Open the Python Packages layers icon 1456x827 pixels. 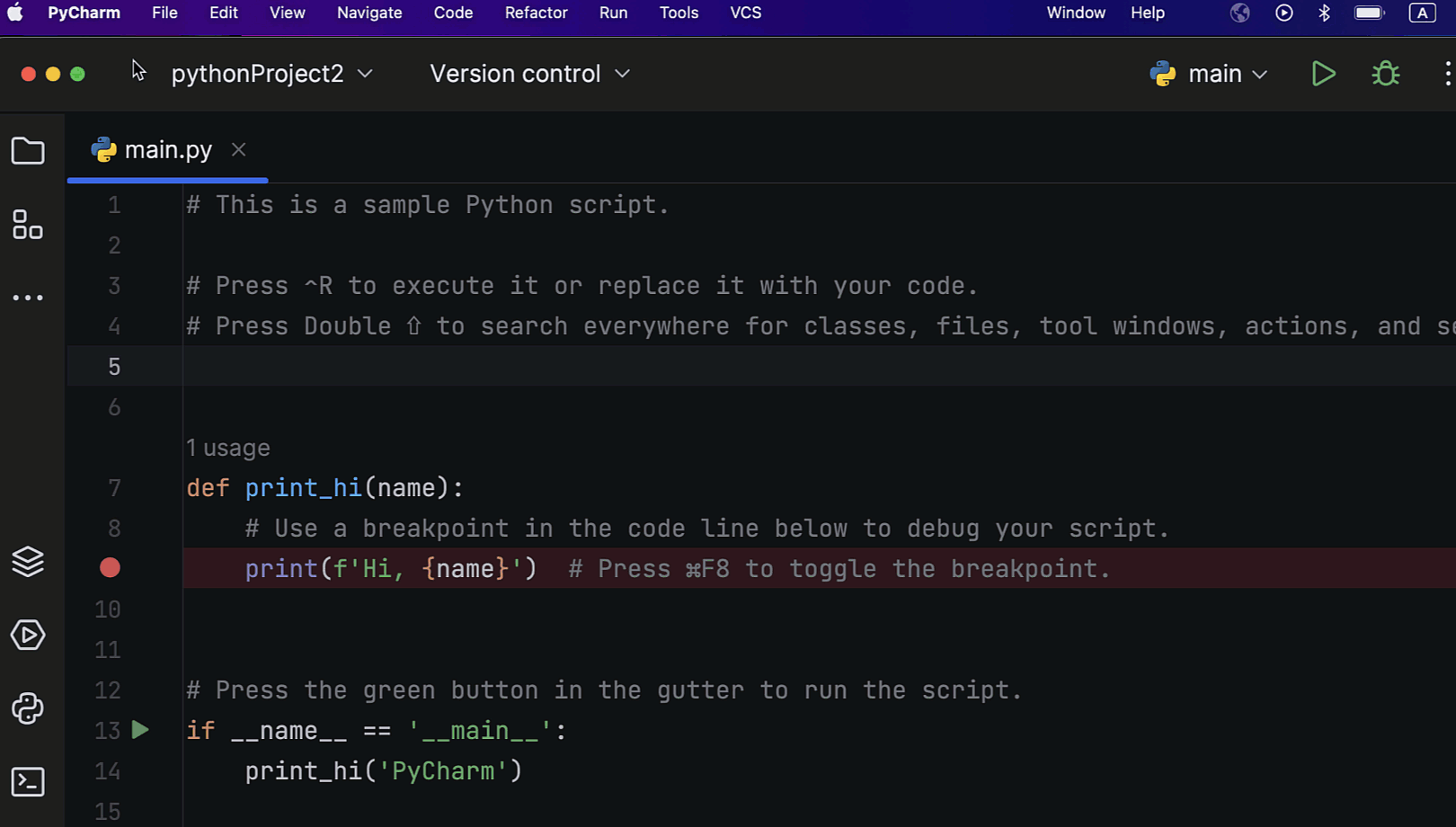point(28,562)
